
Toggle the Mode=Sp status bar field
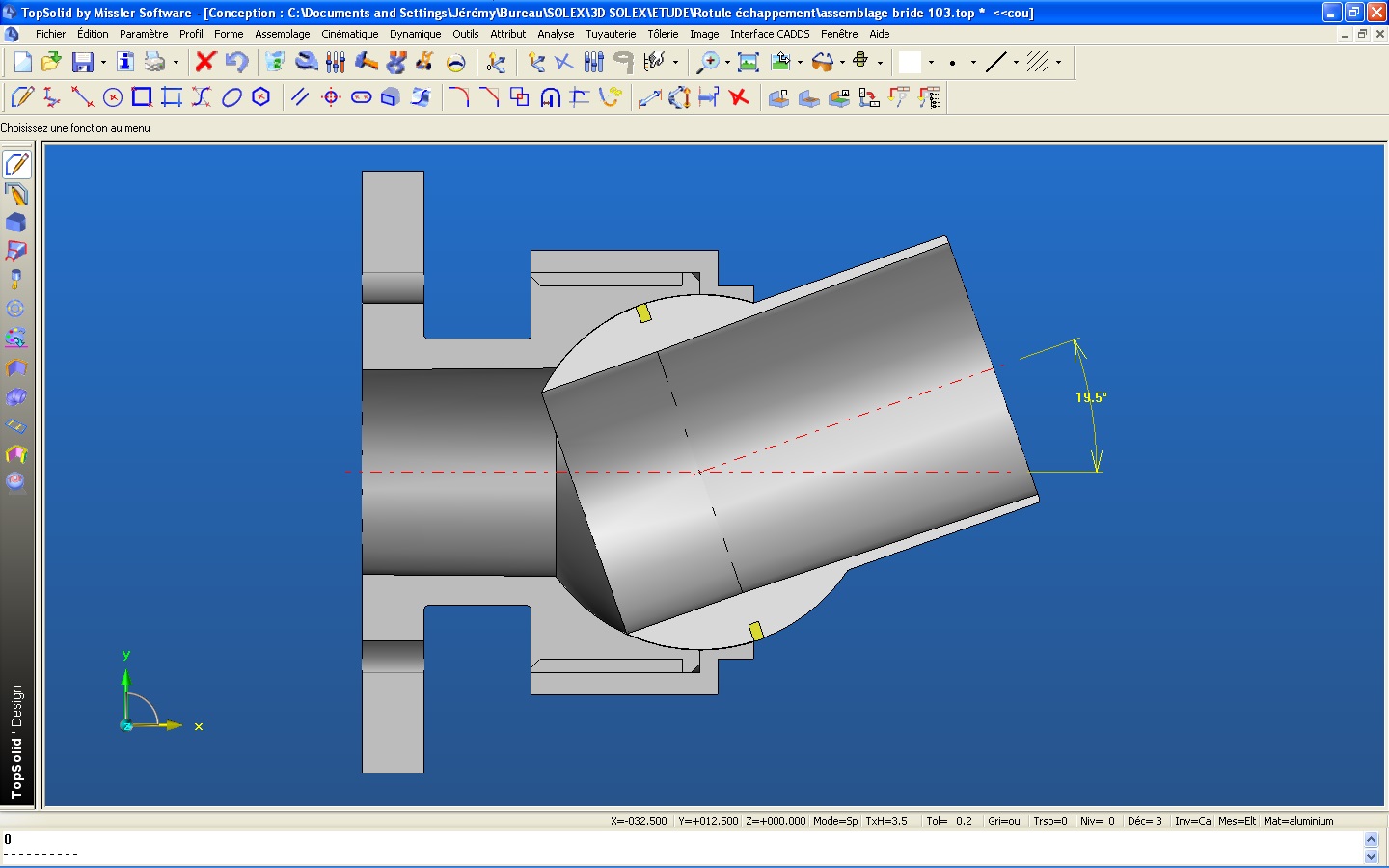point(834,821)
